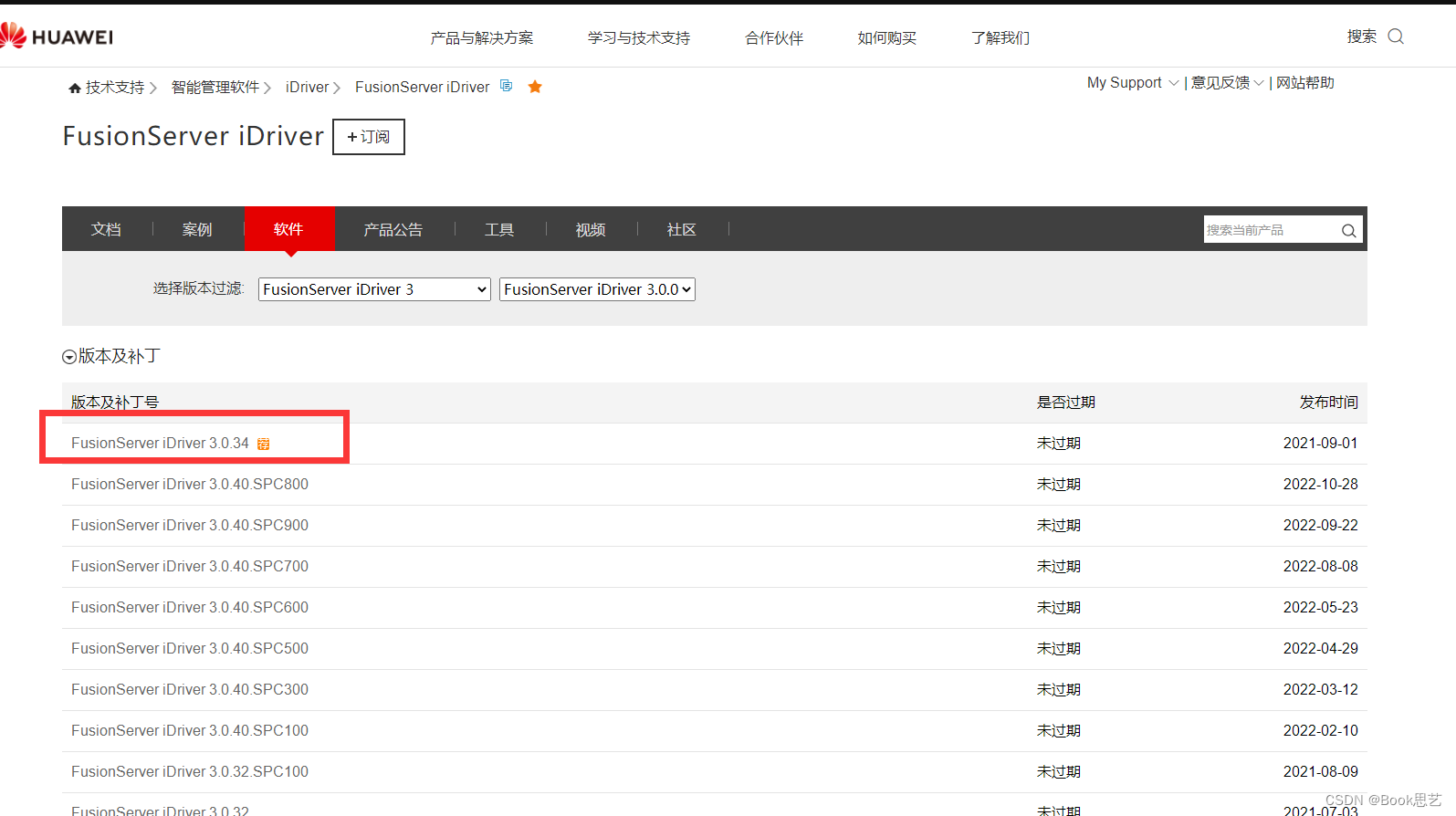Screen dimensions: 1456x816
Task: Expand the My Support menu
Action: click(x=1133, y=83)
